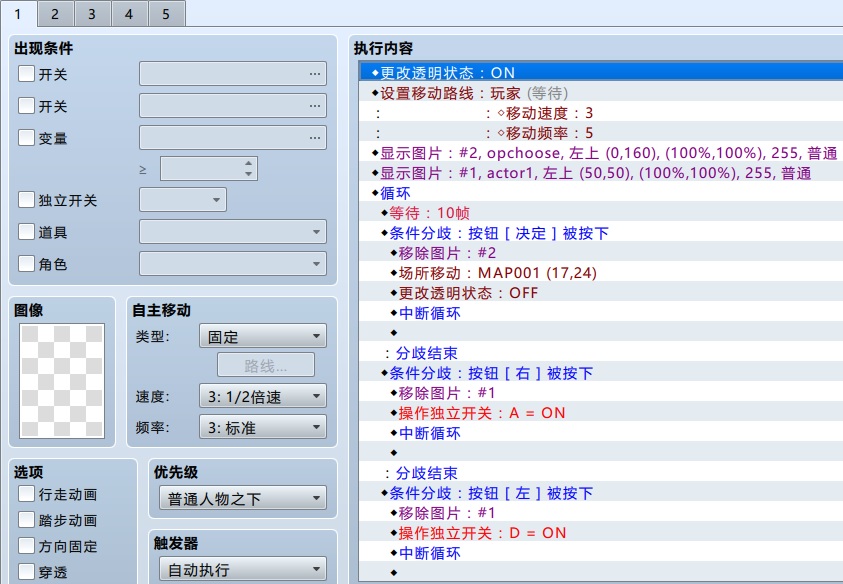Select event page tab 1
Viewport: 843px width, 584px height.
18,14
